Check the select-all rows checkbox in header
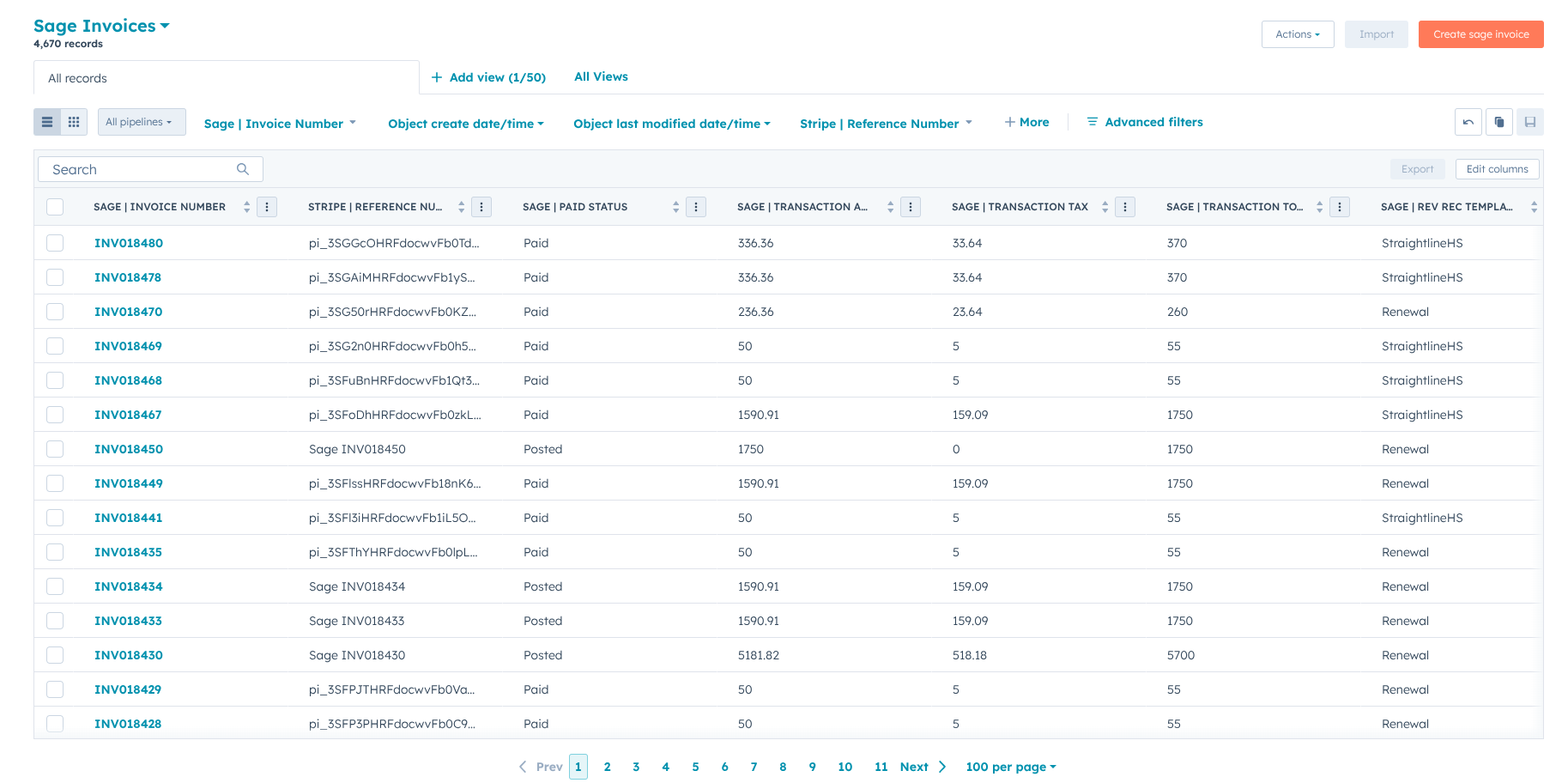The image size is (1568, 783). tap(55, 207)
